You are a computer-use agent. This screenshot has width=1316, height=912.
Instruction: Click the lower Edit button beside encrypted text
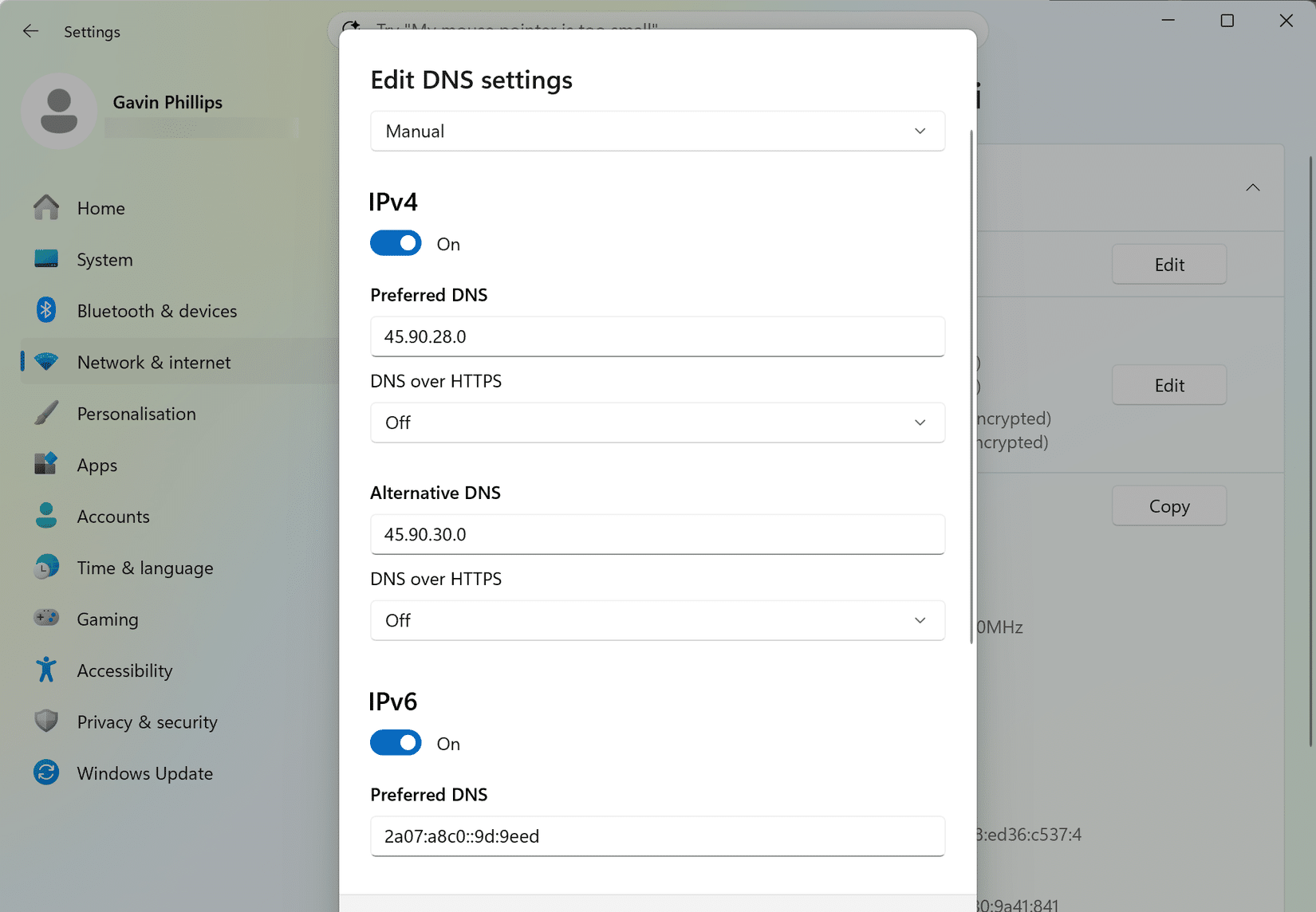pos(1169,385)
